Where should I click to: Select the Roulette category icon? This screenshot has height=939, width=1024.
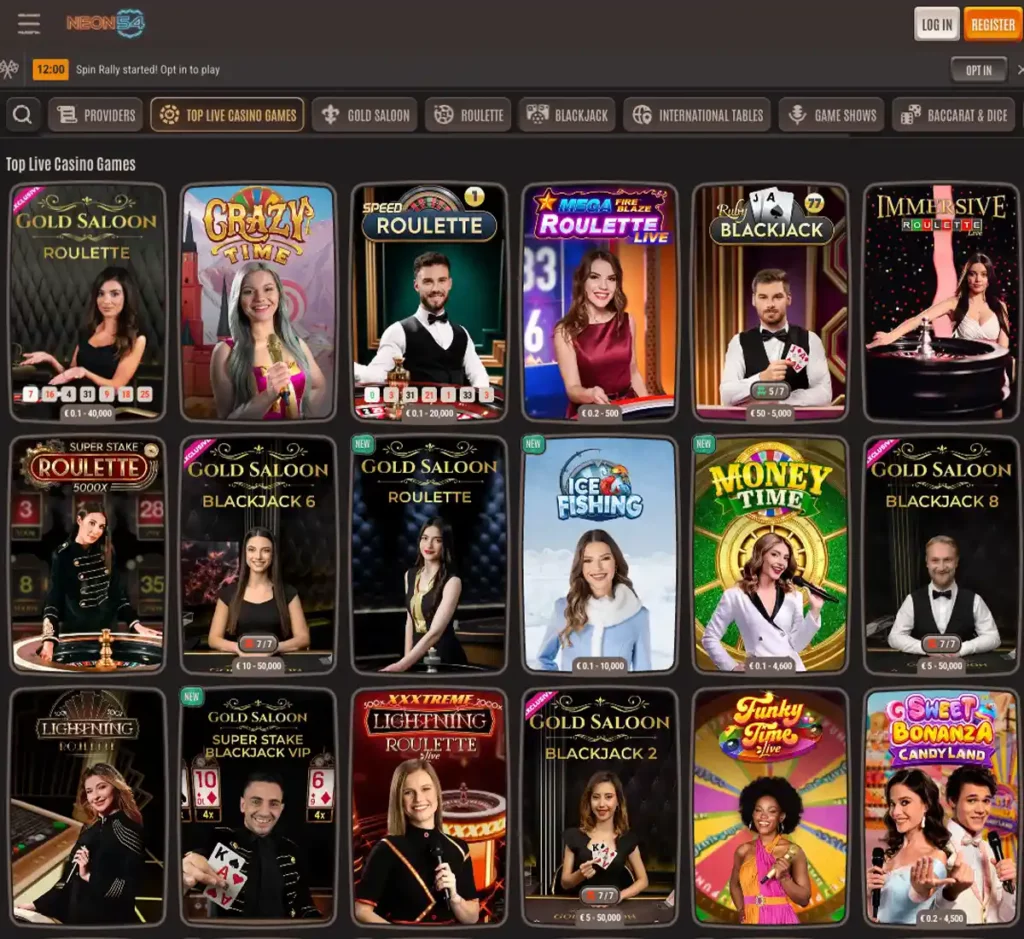point(441,114)
